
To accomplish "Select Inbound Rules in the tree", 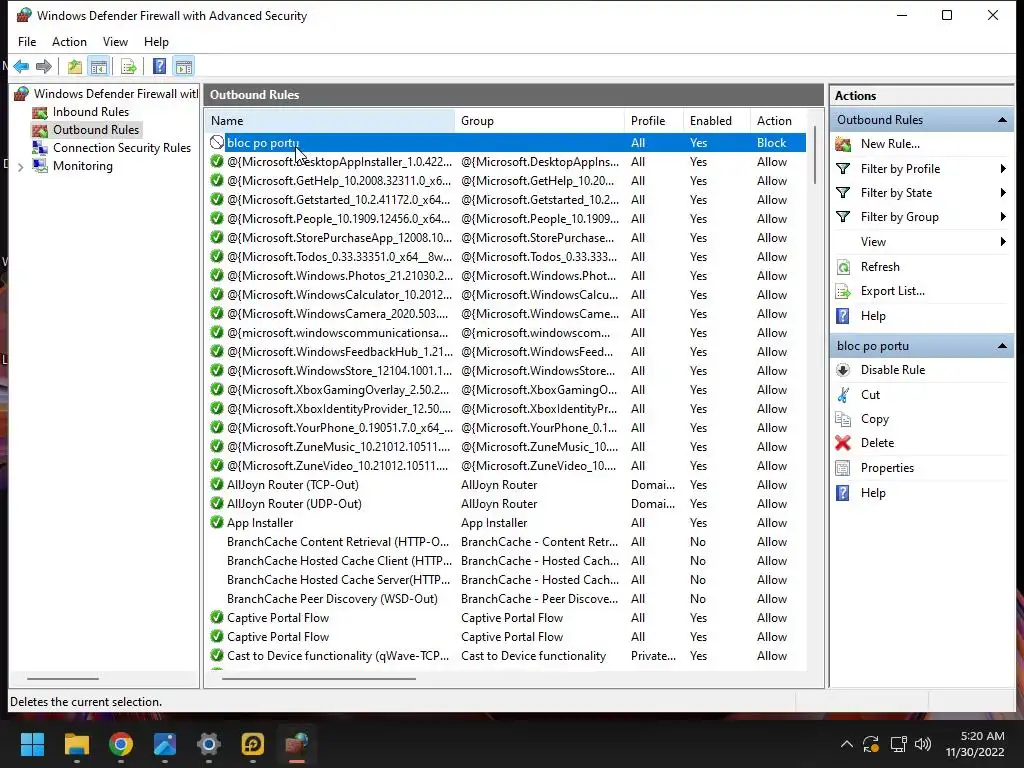I will (x=91, y=112).
